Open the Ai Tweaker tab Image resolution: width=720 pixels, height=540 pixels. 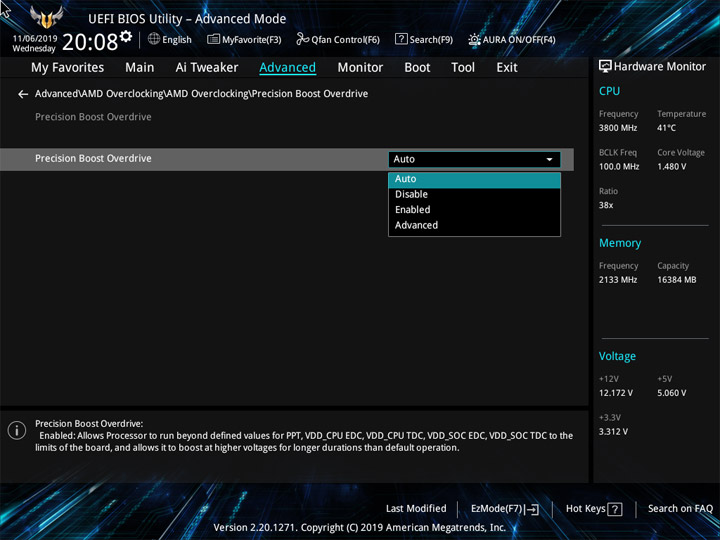point(207,68)
